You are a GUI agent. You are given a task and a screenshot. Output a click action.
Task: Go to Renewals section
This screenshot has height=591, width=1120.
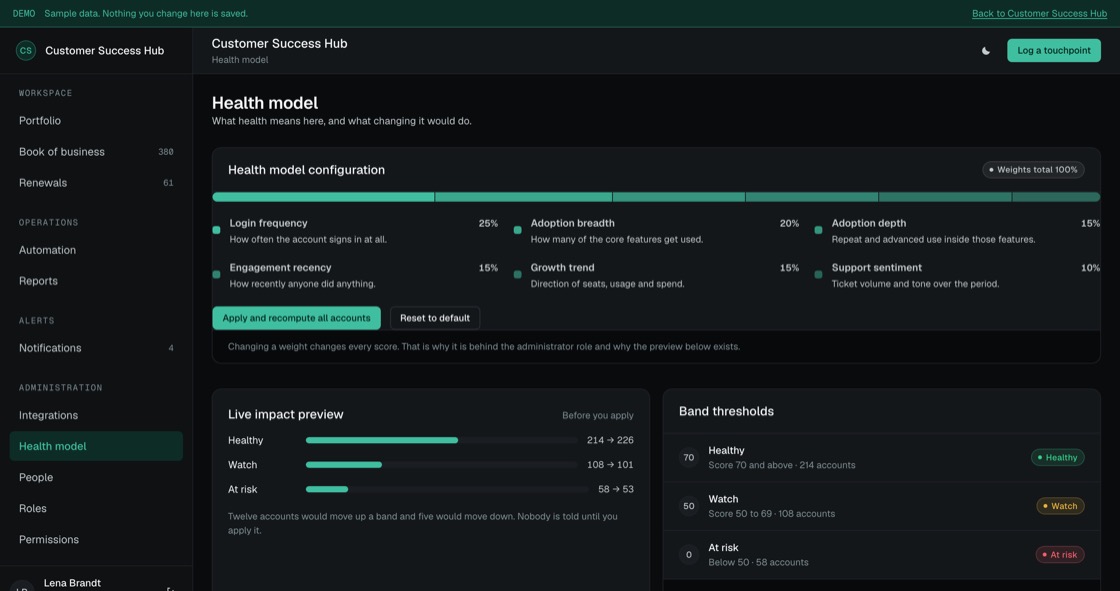click(x=96, y=183)
